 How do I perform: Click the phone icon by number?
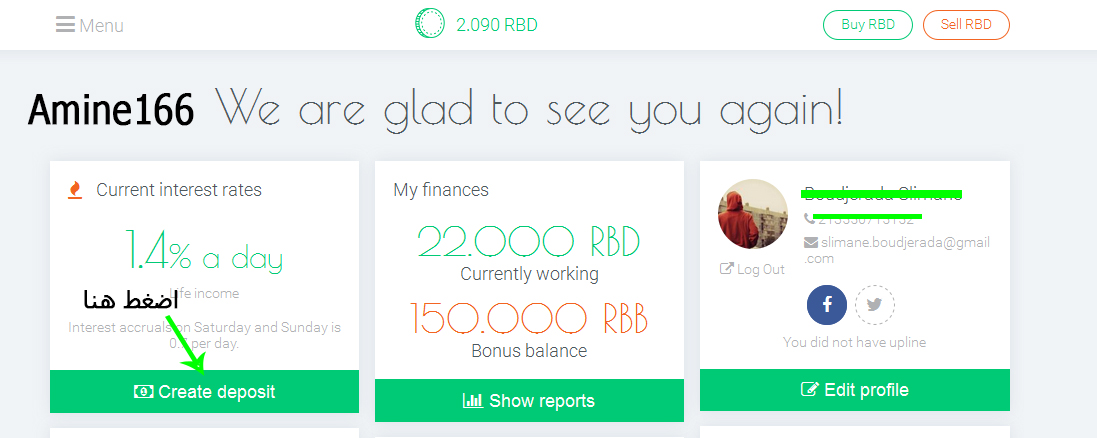(809, 218)
